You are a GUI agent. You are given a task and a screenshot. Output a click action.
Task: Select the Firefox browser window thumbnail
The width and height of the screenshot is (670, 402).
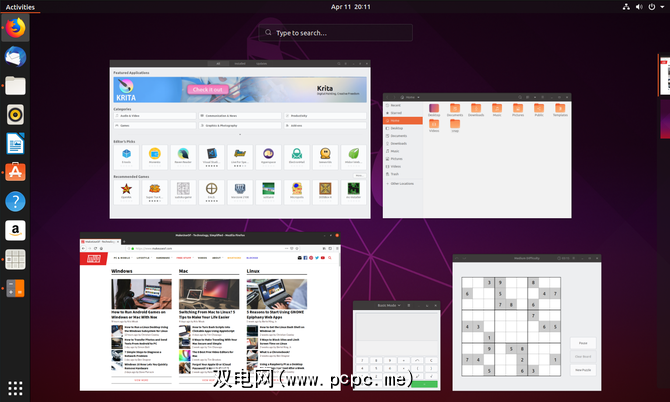210,312
